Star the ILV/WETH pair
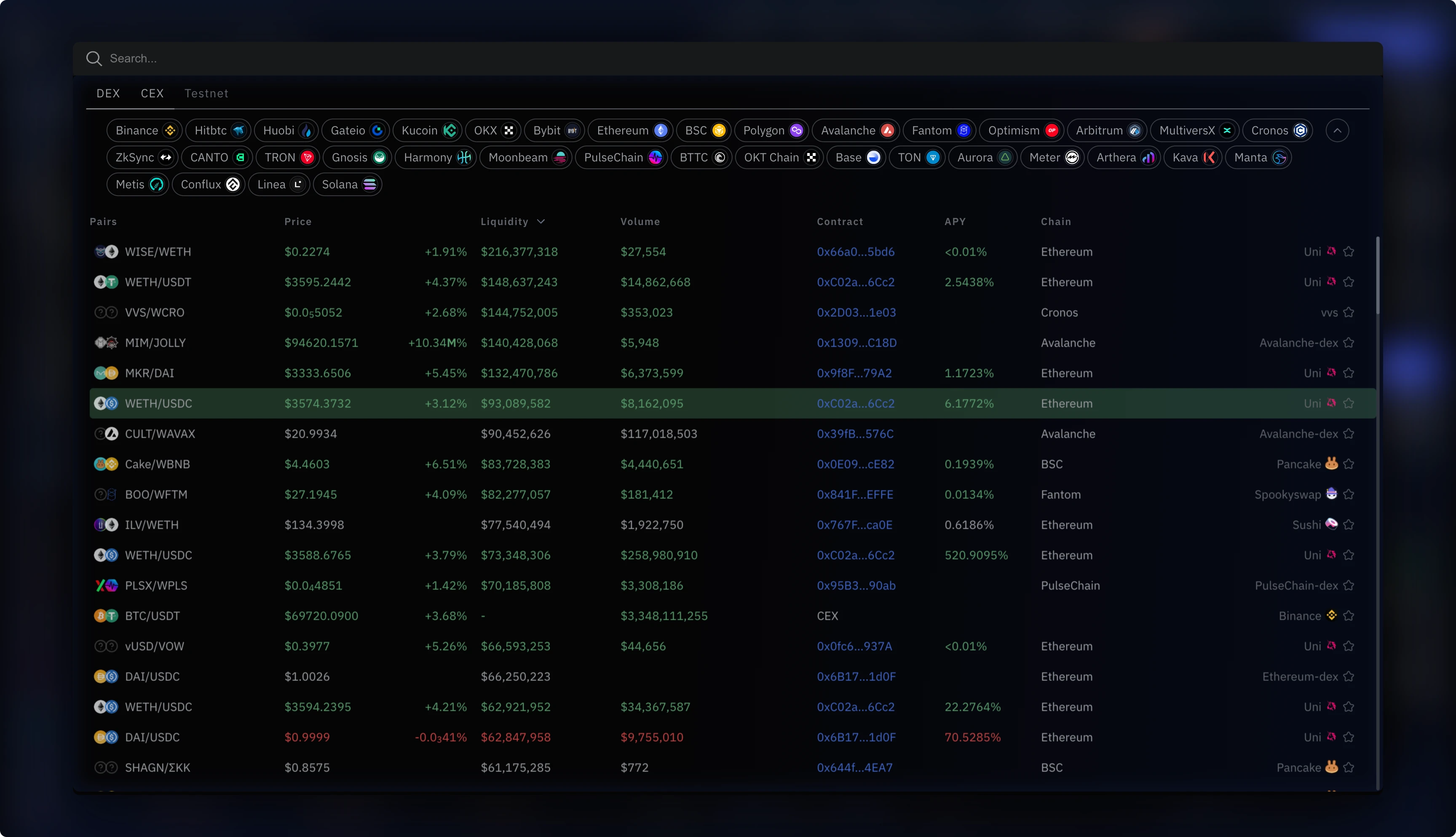 coord(1349,525)
